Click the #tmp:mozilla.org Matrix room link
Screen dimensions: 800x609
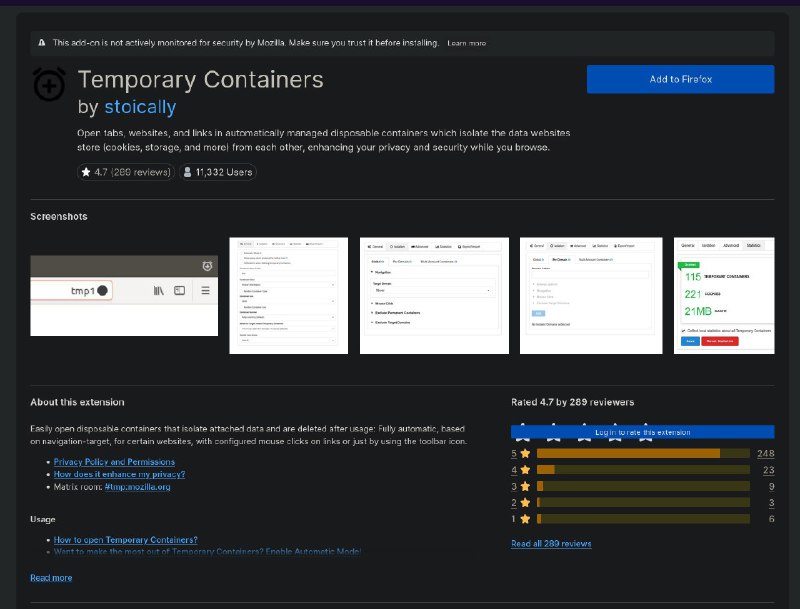[x=135, y=489]
